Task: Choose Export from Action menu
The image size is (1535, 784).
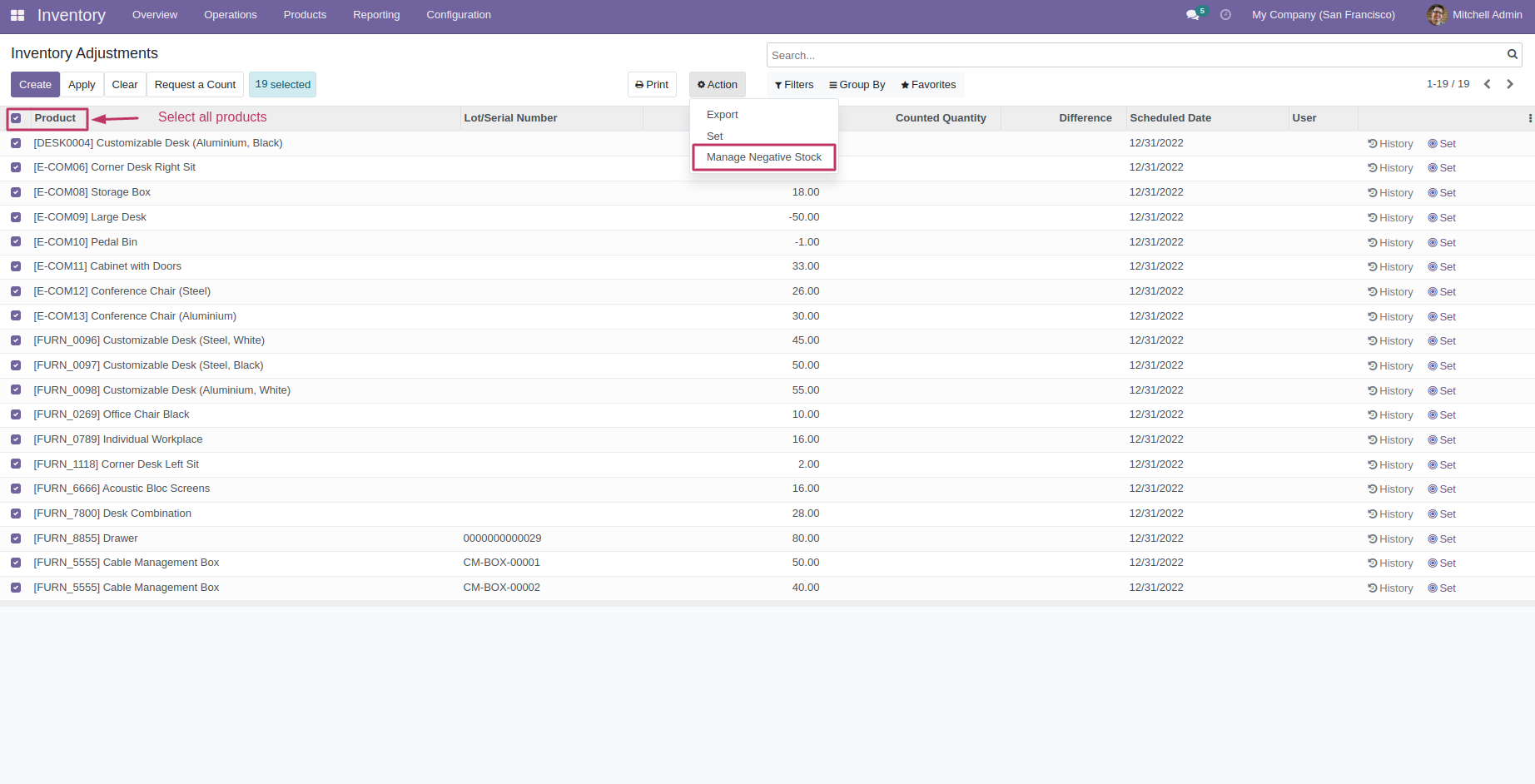Action: tap(723, 115)
